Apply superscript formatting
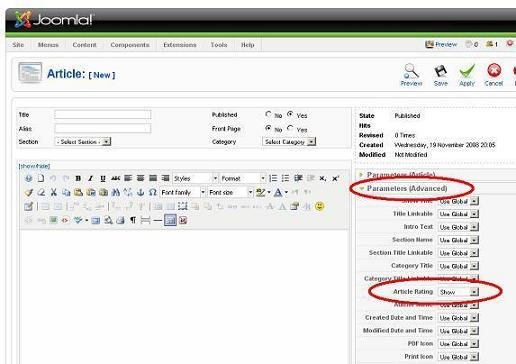This screenshot has height=364, width=516. coord(335,179)
